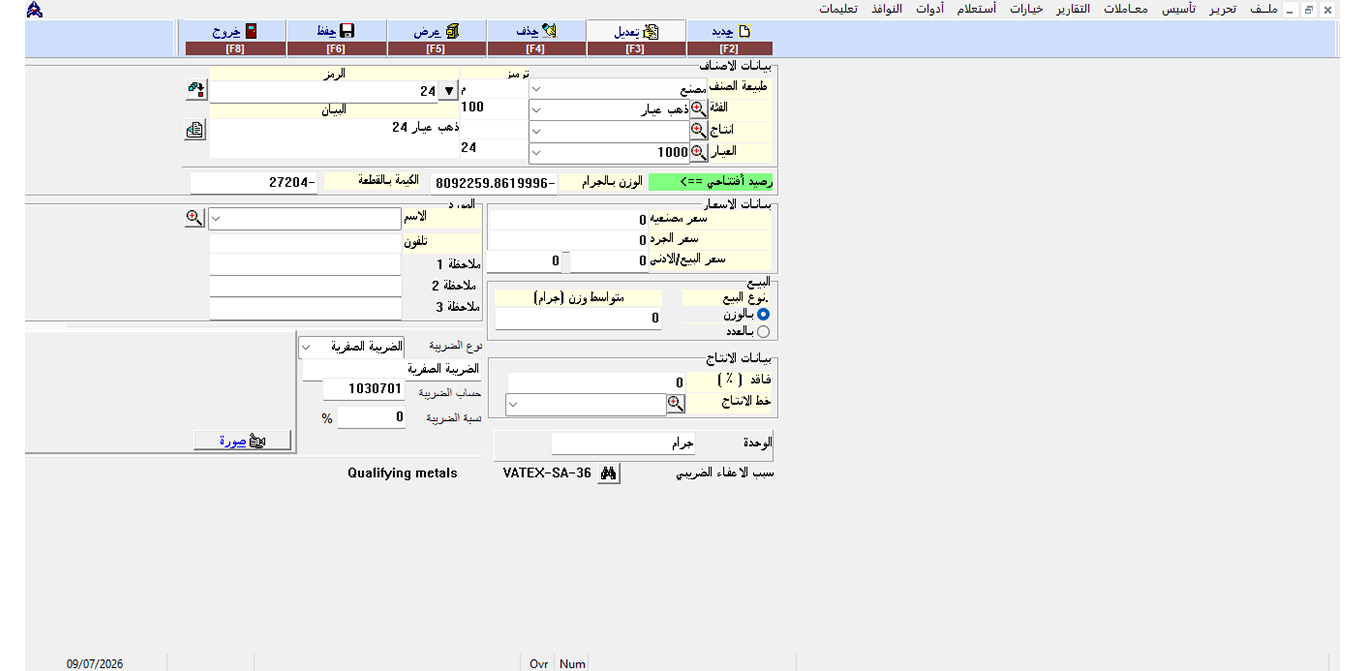Open the Inquiry (أستعلام) menu

(x=975, y=9)
